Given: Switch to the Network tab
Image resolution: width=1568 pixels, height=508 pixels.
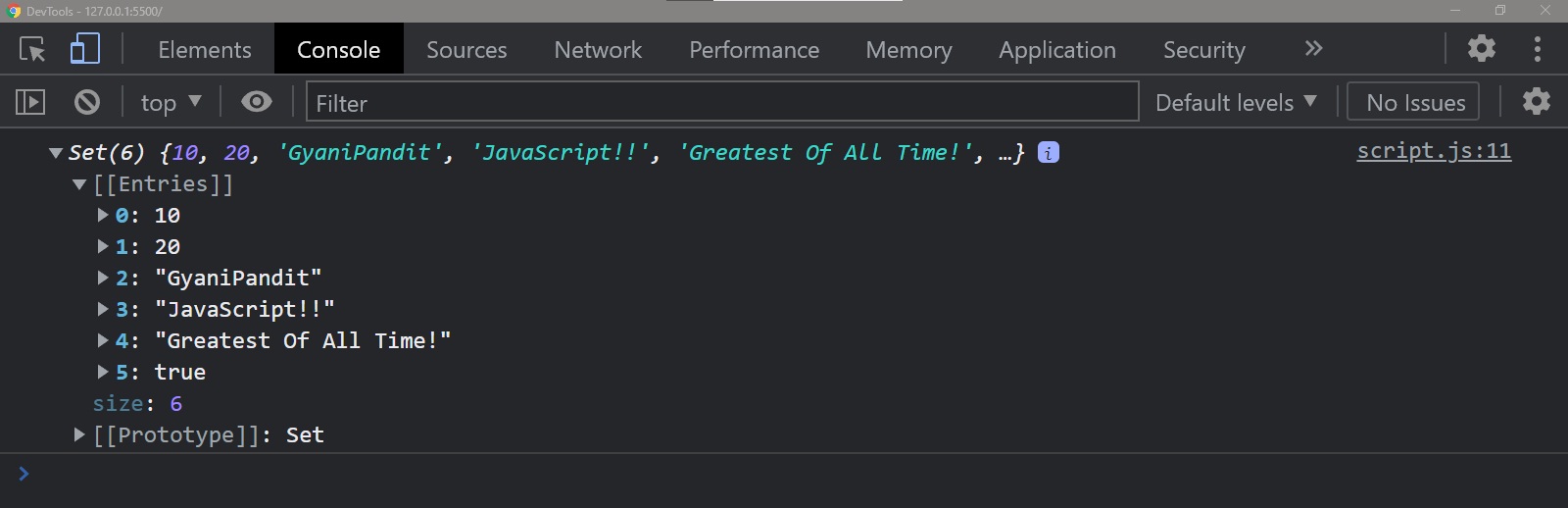Looking at the screenshot, I should pos(597,50).
